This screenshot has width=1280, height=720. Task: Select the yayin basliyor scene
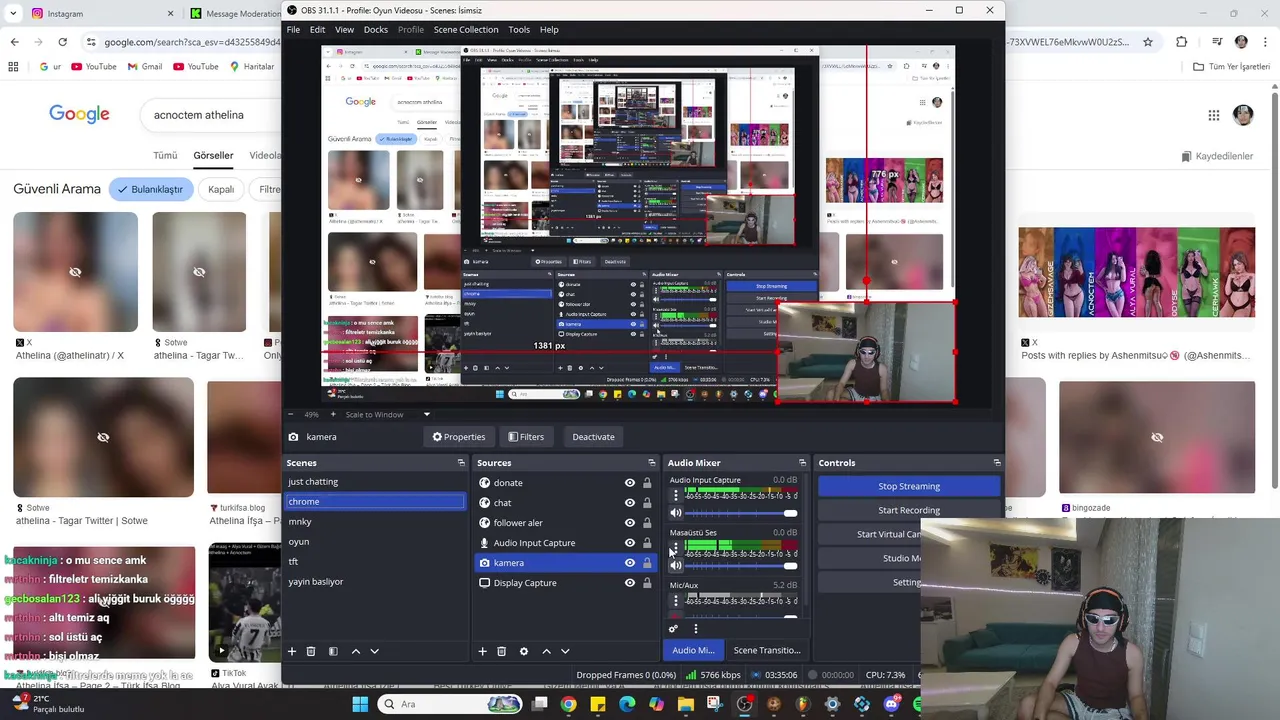375,582
